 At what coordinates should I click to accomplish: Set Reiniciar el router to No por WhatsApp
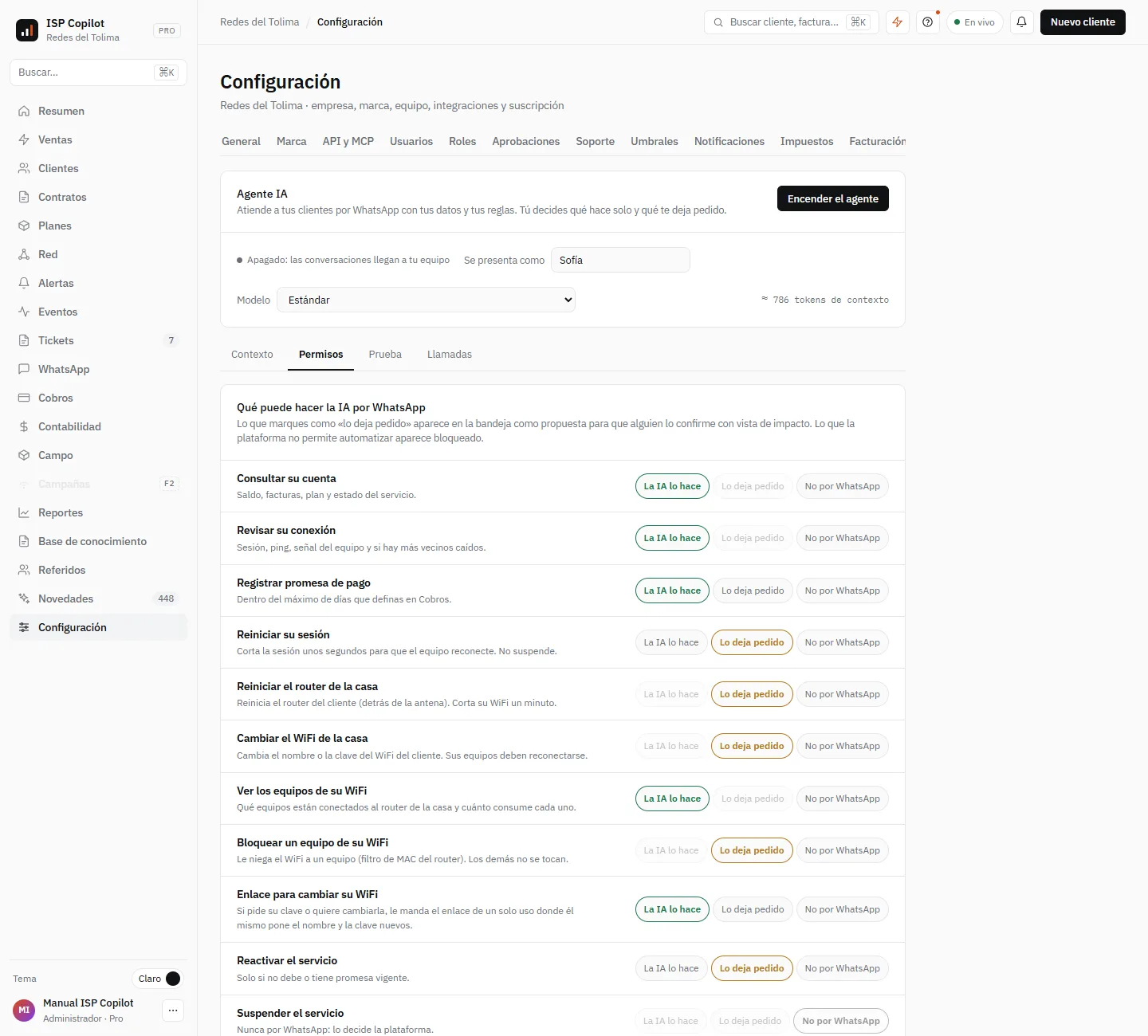coord(842,694)
